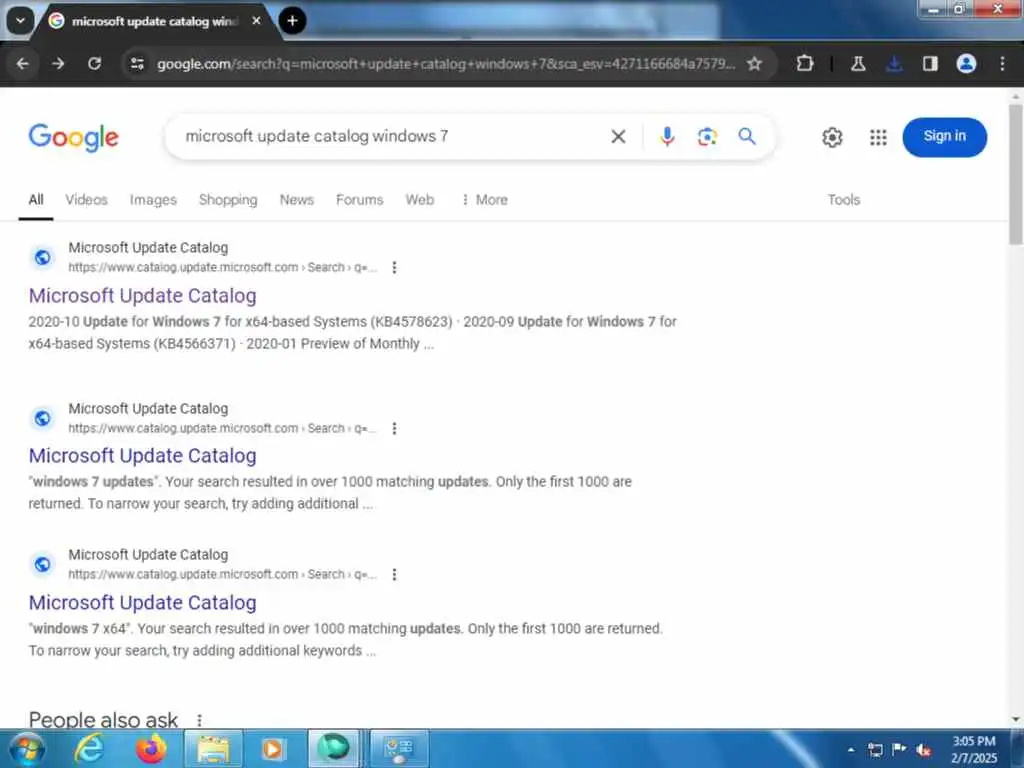1024x768 pixels.
Task: Launch Firefox from taskbar
Action: (x=151, y=748)
